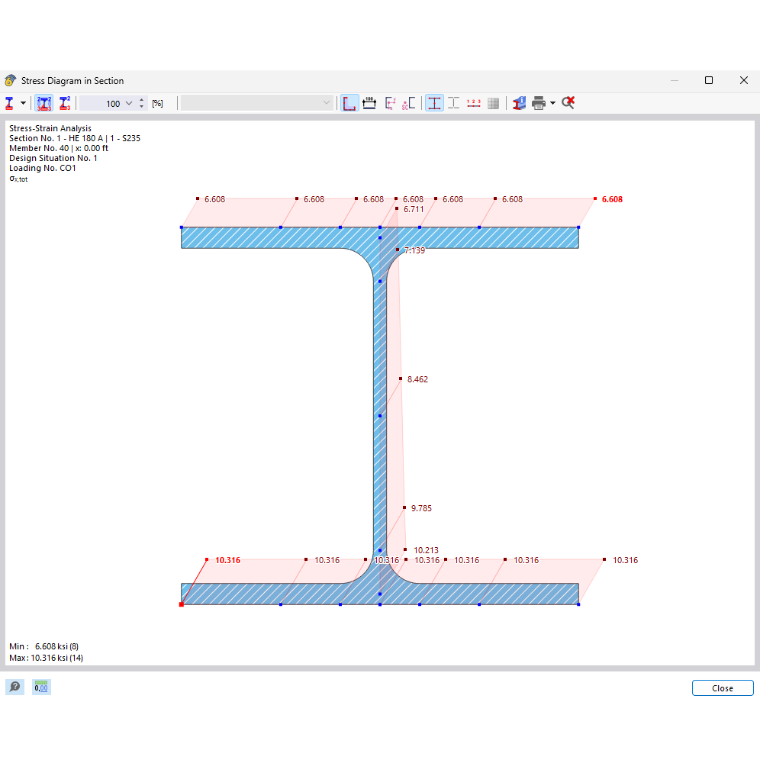Click the Member No. 40 info line
Viewport: 760px width, 772px height.
[59, 148]
